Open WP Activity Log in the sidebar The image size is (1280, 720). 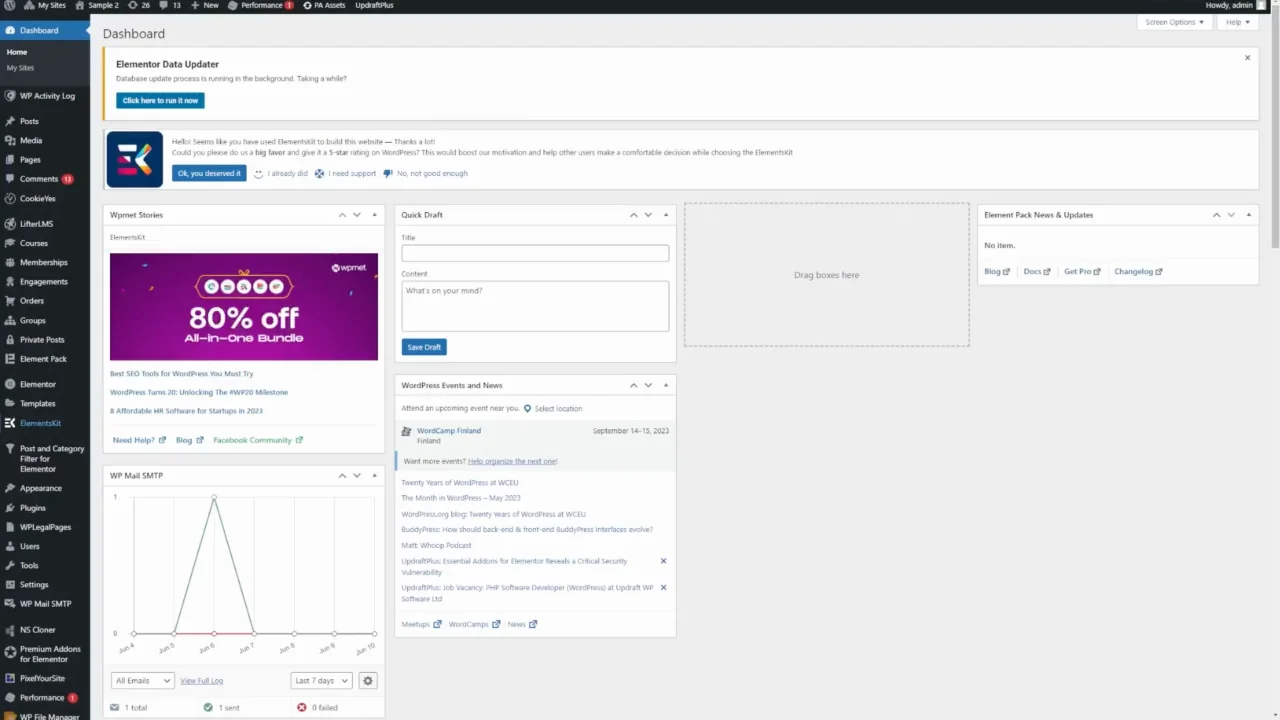coord(45,96)
